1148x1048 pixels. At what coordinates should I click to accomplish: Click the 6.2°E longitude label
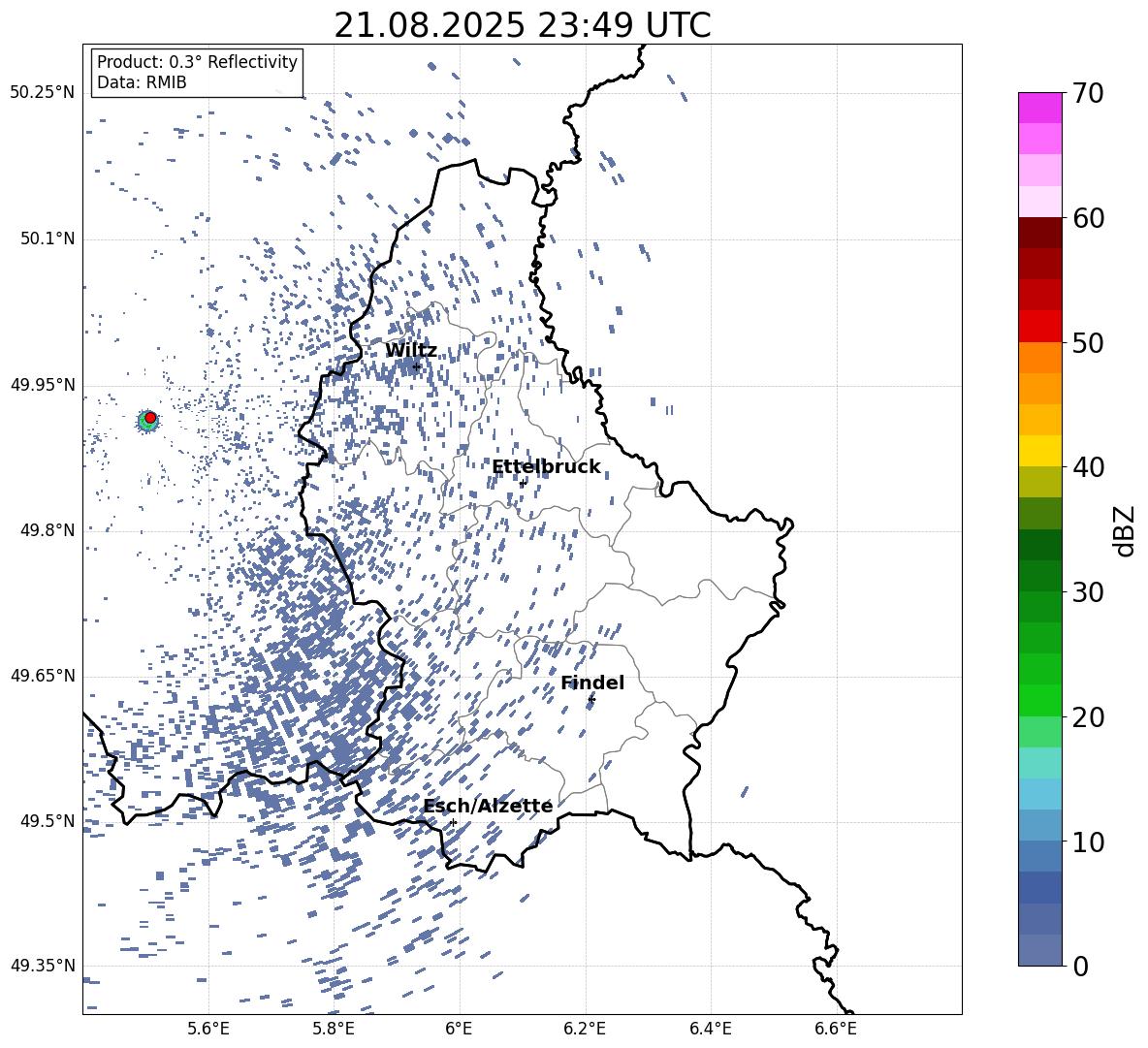(x=585, y=1029)
